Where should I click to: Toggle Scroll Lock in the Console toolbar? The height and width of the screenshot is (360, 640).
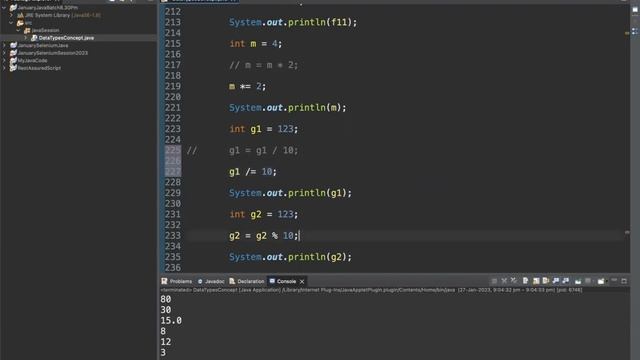point(536,281)
